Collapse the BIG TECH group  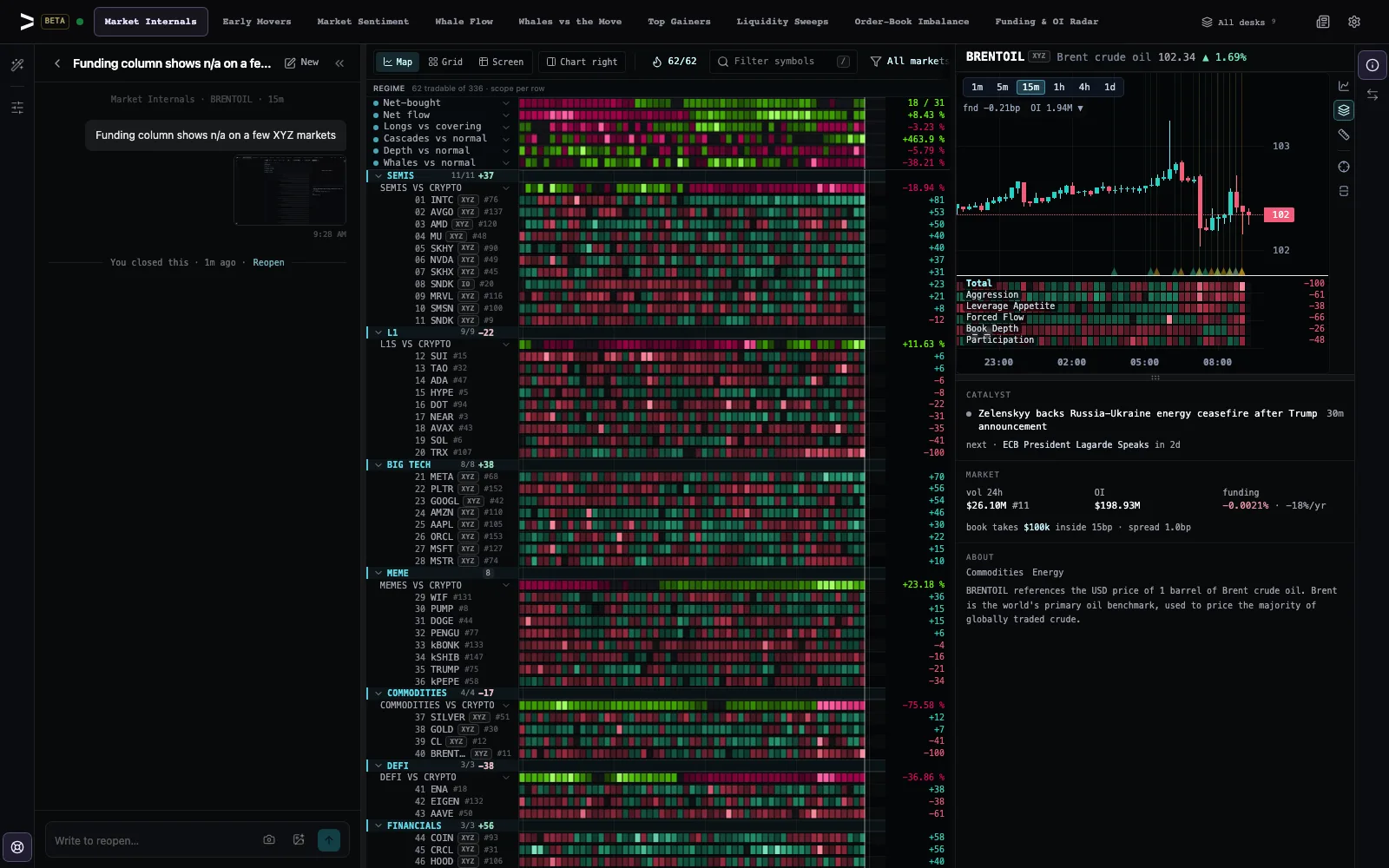coord(379,464)
